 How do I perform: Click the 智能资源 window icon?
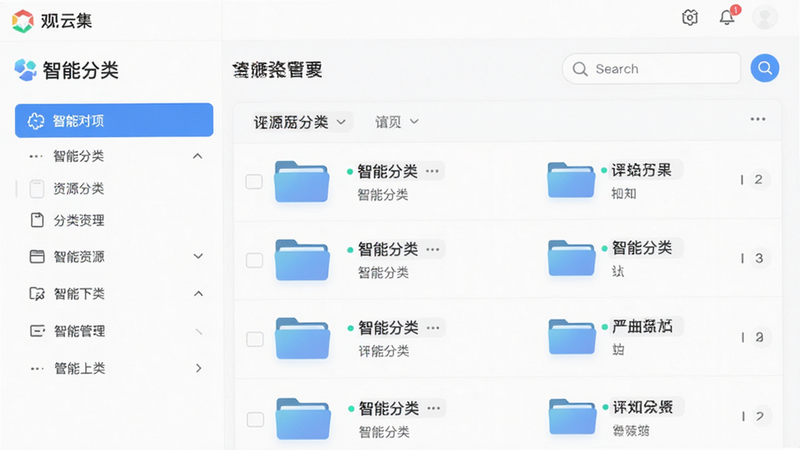(x=37, y=256)
